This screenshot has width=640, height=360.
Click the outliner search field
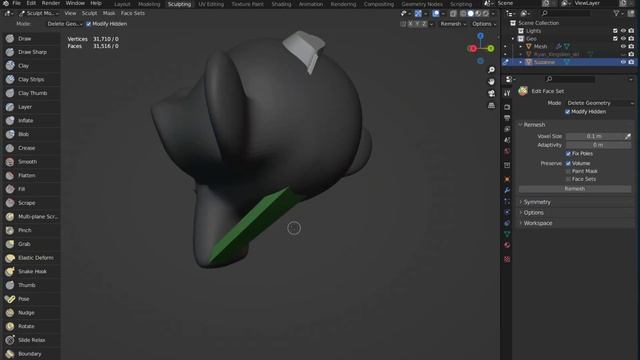click(x=566, y=13)
